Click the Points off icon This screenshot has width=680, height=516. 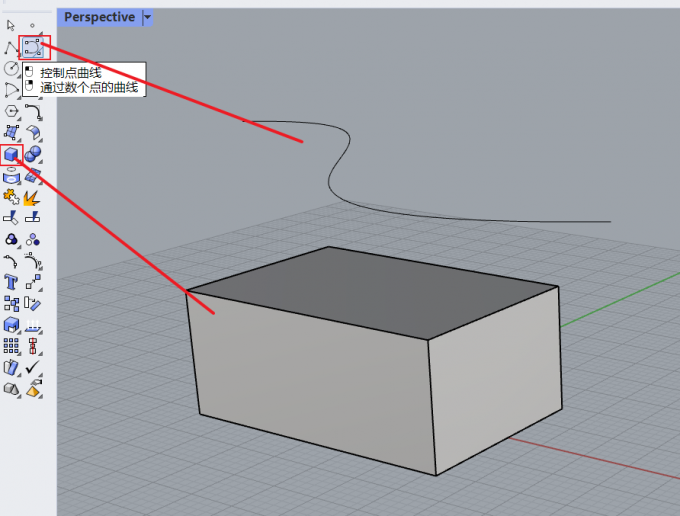tap(33, 261)
